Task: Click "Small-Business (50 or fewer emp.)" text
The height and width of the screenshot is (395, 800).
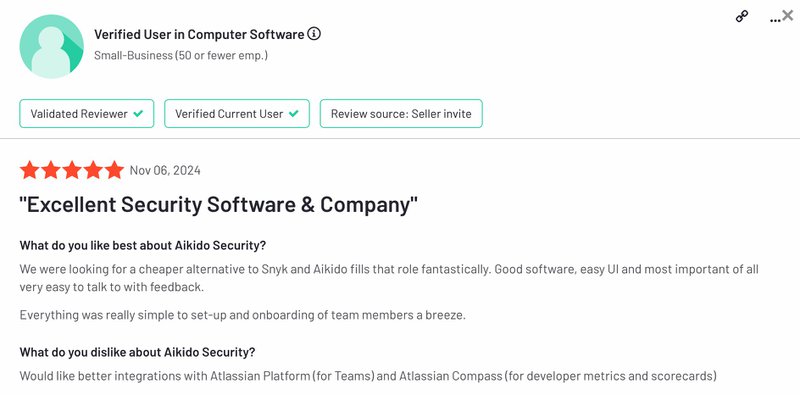Action: click(181, 55)
